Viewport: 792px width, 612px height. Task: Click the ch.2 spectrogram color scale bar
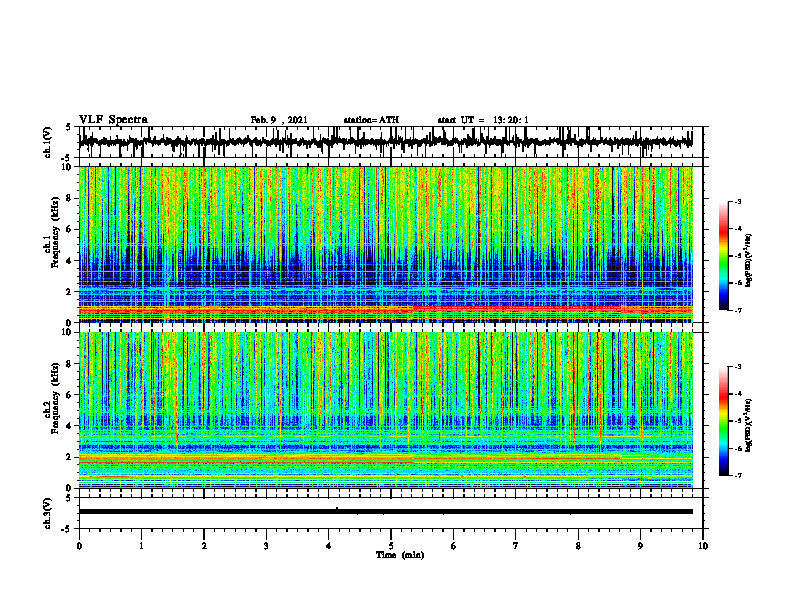(723, 421)
